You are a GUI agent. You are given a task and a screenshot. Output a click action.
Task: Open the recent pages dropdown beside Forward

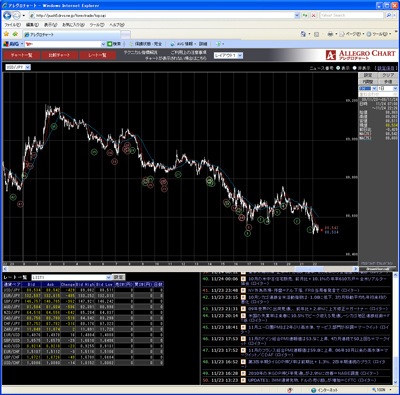coord(24,15)
